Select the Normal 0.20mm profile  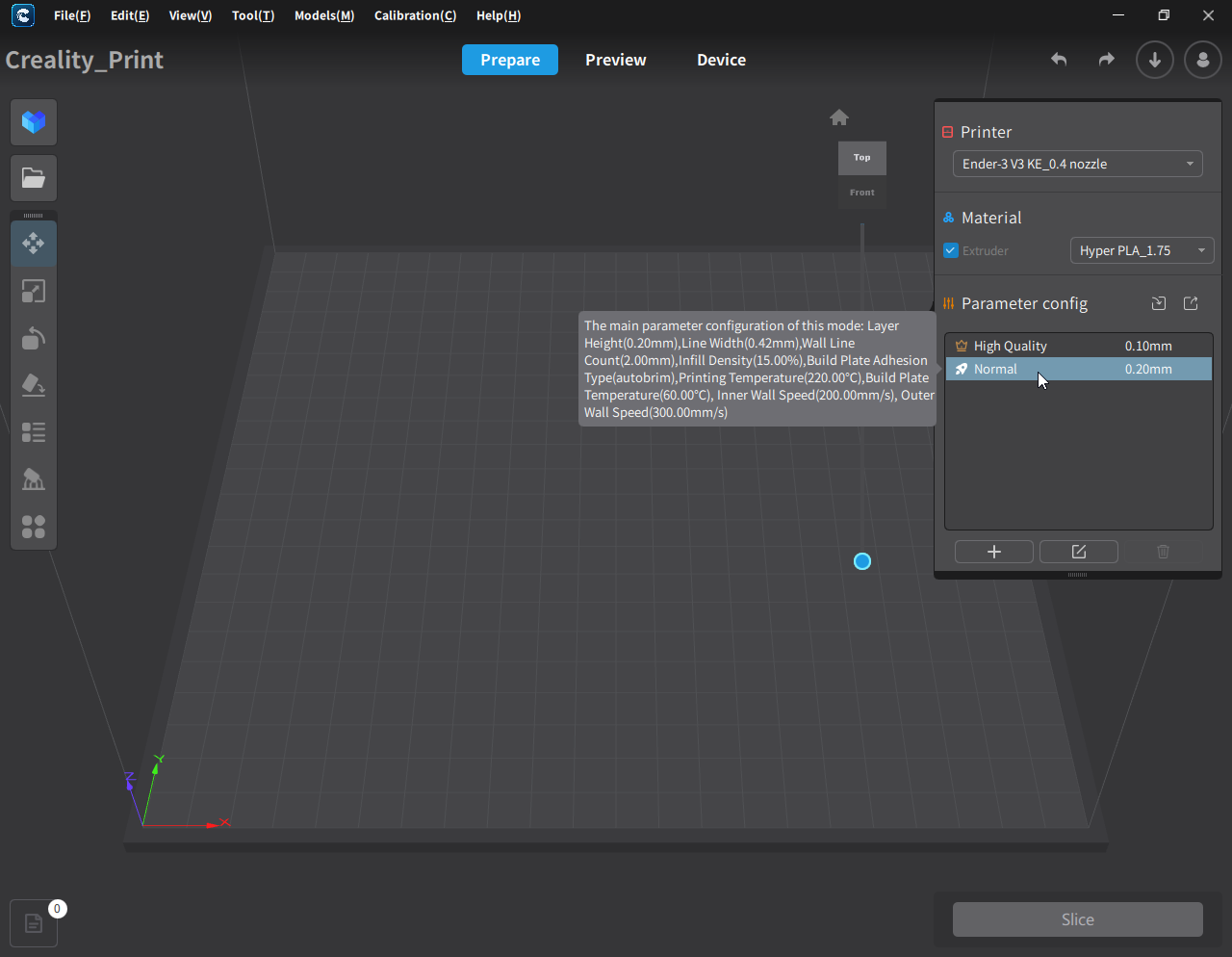tap(1079, 369)
